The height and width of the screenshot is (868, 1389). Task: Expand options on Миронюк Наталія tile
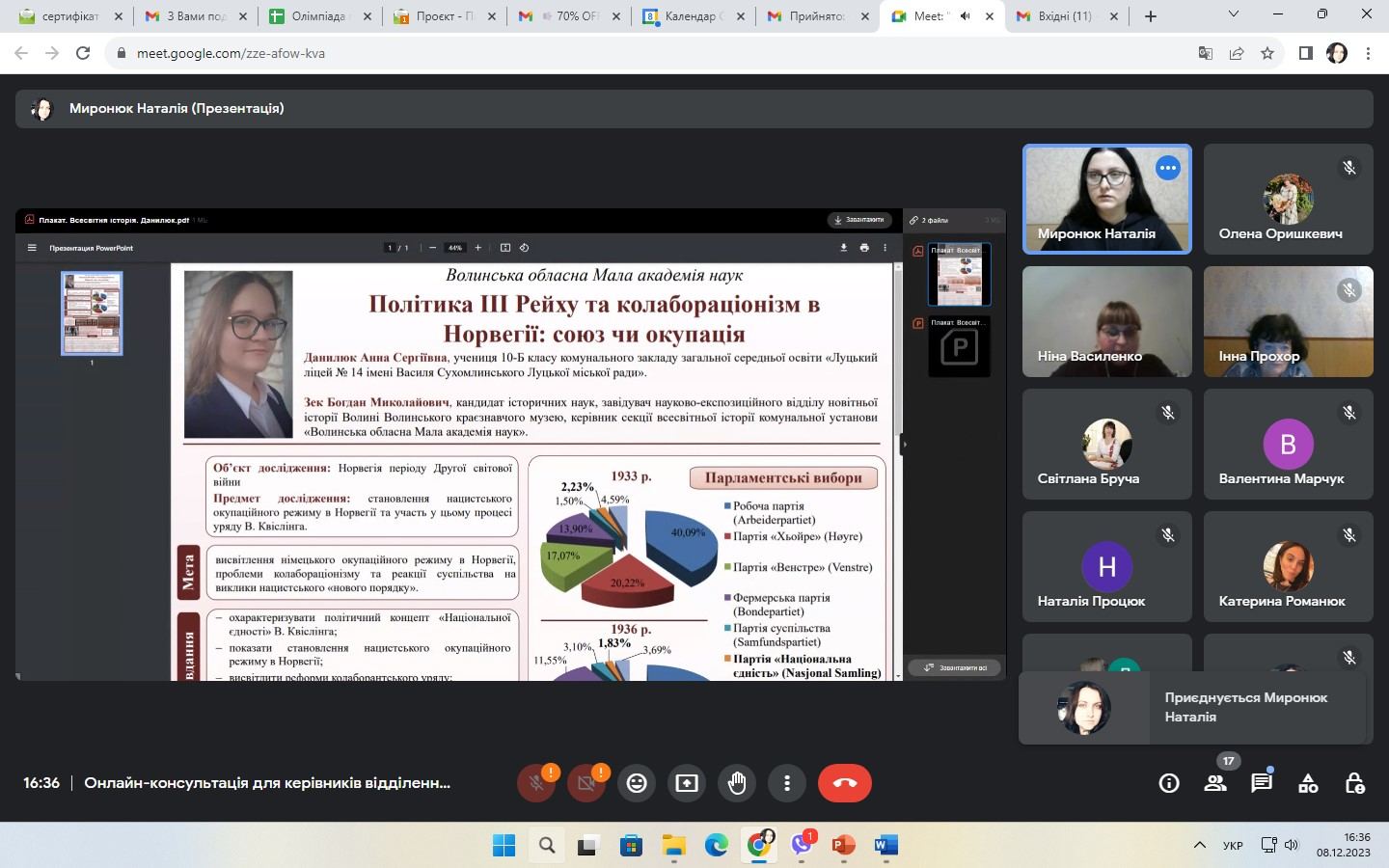coord(1167,168)
